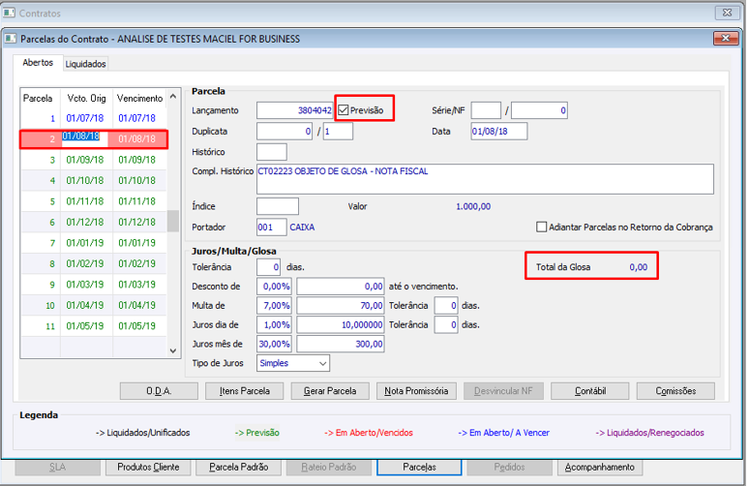Select the Abertos tab
This screenshot has height=486, width=750.
[x=38, y=63]
